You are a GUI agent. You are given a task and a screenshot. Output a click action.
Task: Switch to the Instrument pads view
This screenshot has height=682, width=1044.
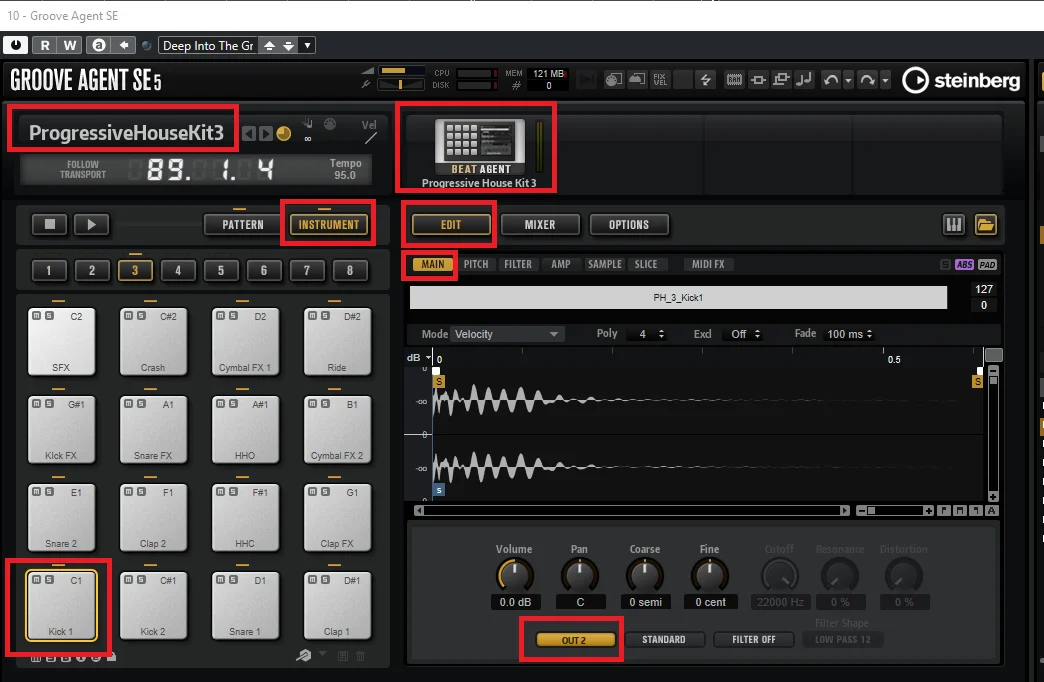(328, 224)
